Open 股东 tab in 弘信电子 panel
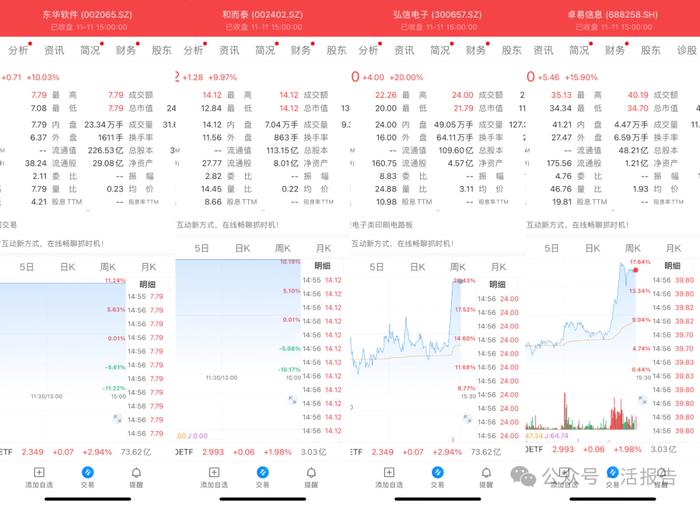 511,50
